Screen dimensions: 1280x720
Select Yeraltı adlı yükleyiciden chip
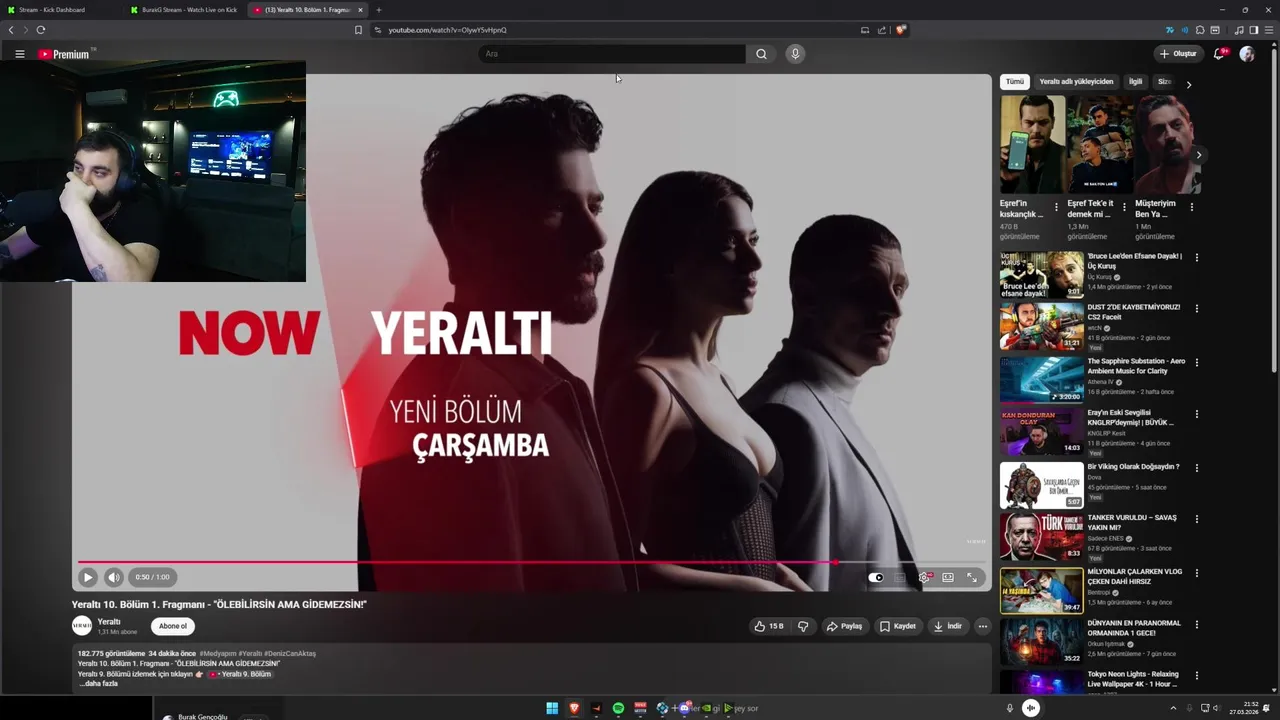[x=1076, y=82]
